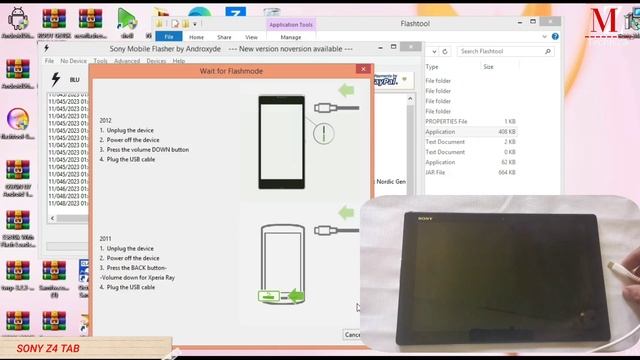Select the PROPERTIES File row
This screenshot has height=360, width=640.
pyautogui.click(x=471, y=122)
